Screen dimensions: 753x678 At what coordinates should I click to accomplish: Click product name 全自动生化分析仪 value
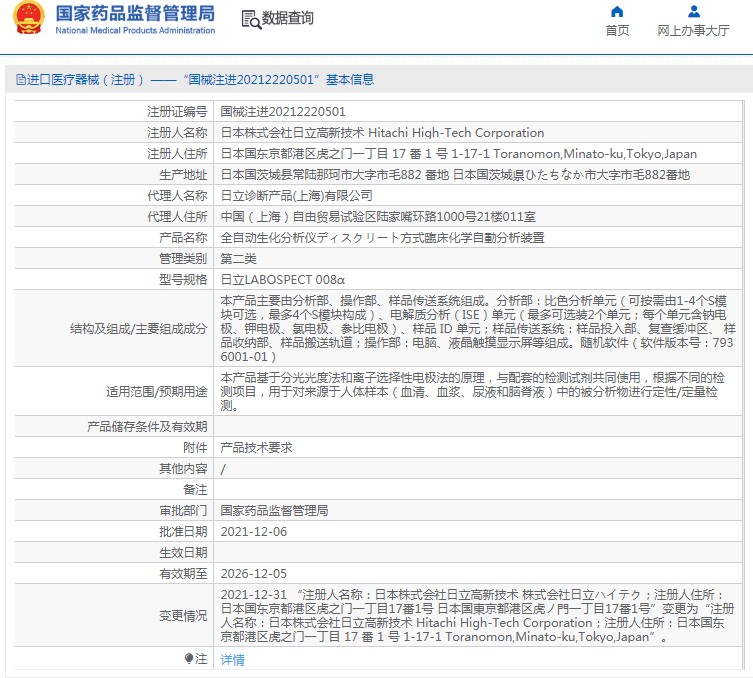coord(382,238)
